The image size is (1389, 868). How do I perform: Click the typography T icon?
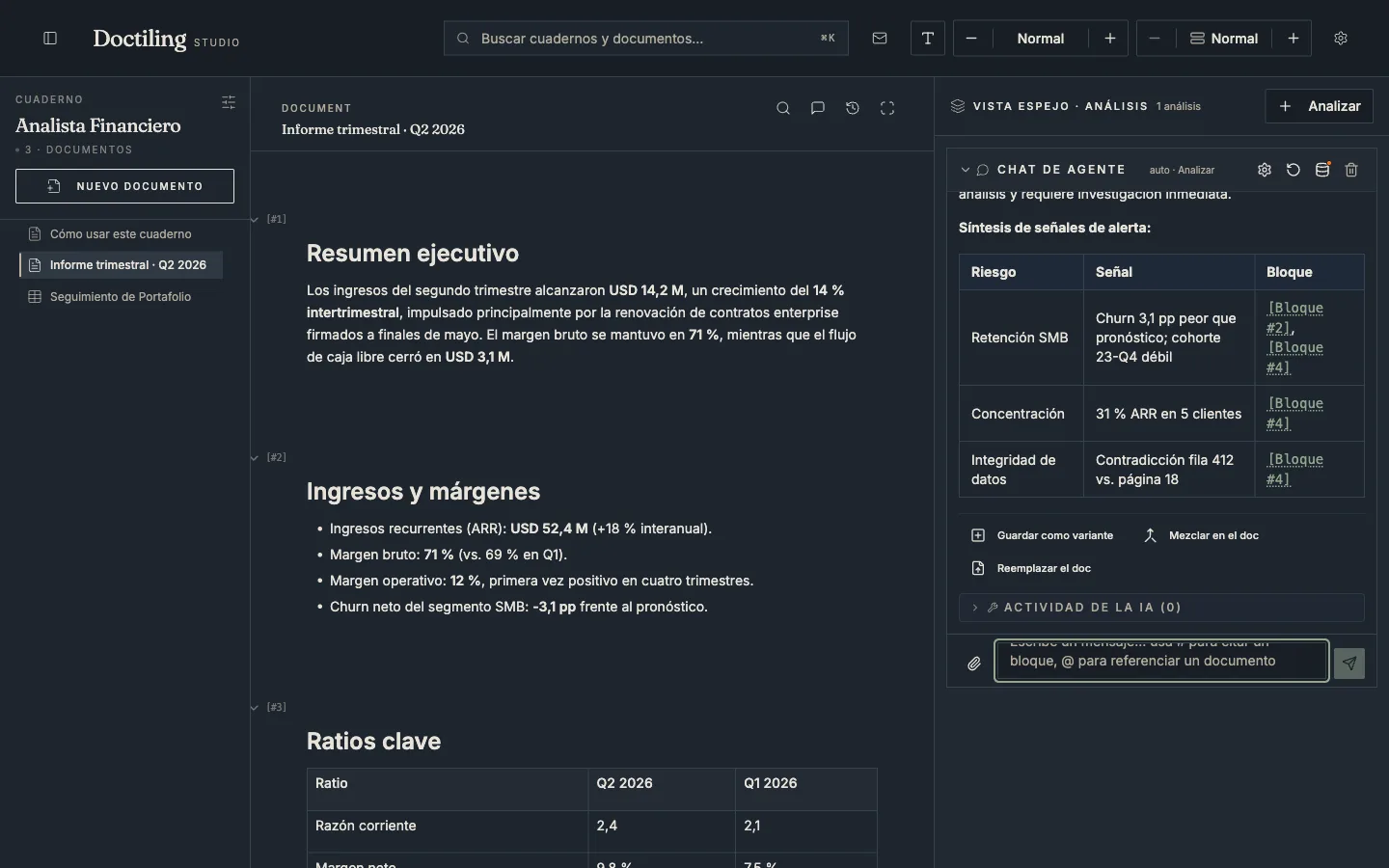(928, 39)
